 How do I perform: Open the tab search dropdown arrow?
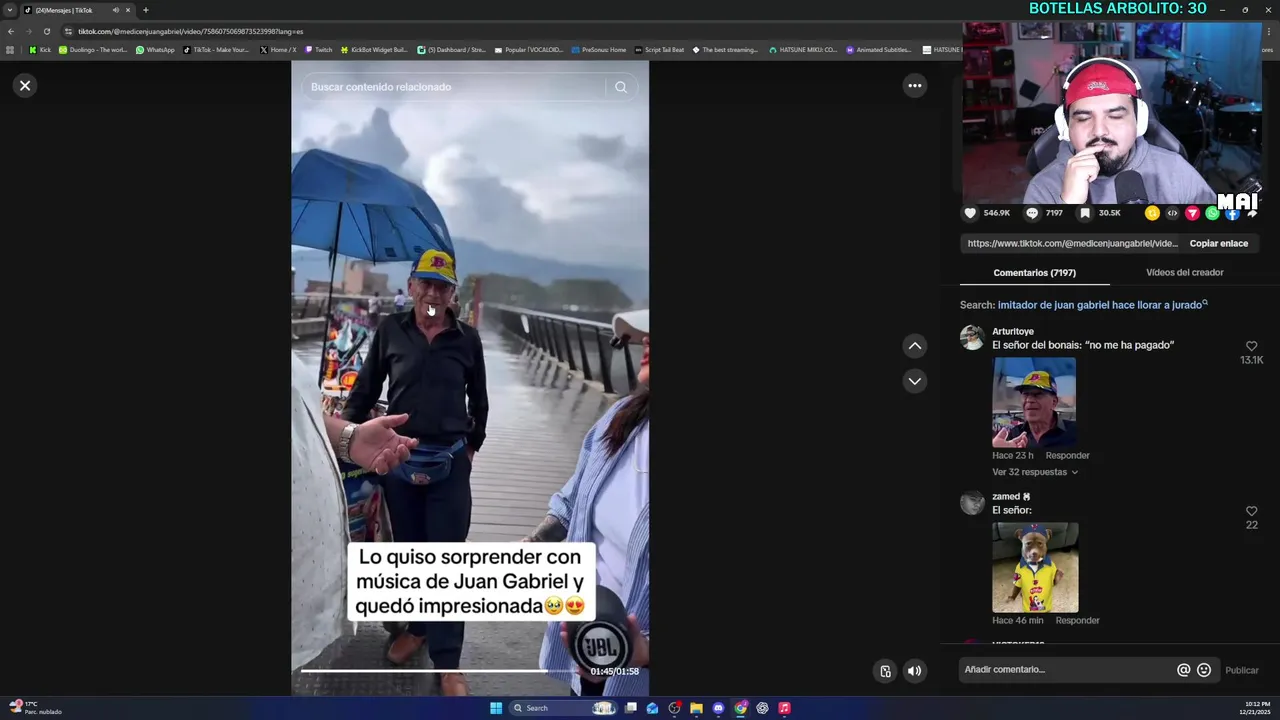tap(10, 10)
